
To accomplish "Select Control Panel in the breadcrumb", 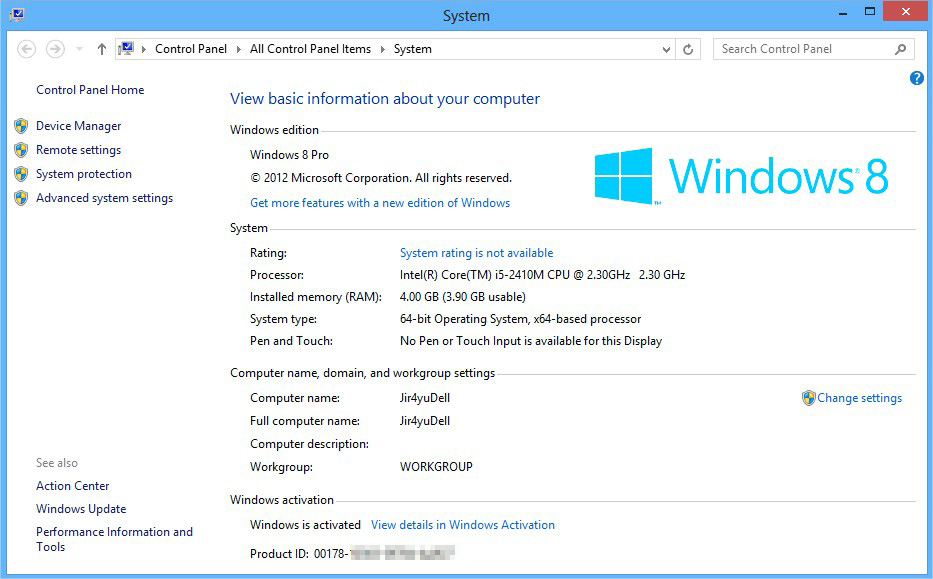I will pyautogui.click(x=191, y=49).
